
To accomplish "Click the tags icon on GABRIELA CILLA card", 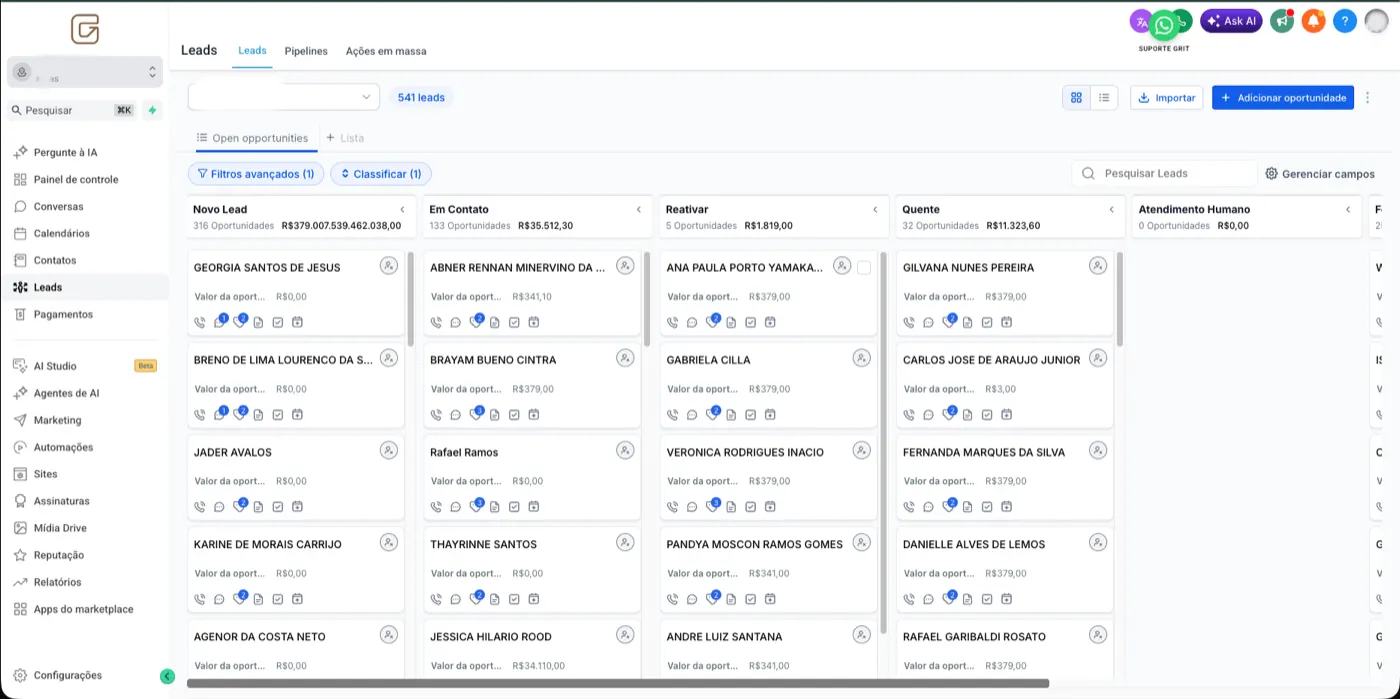I will click(x=713, y=413).
